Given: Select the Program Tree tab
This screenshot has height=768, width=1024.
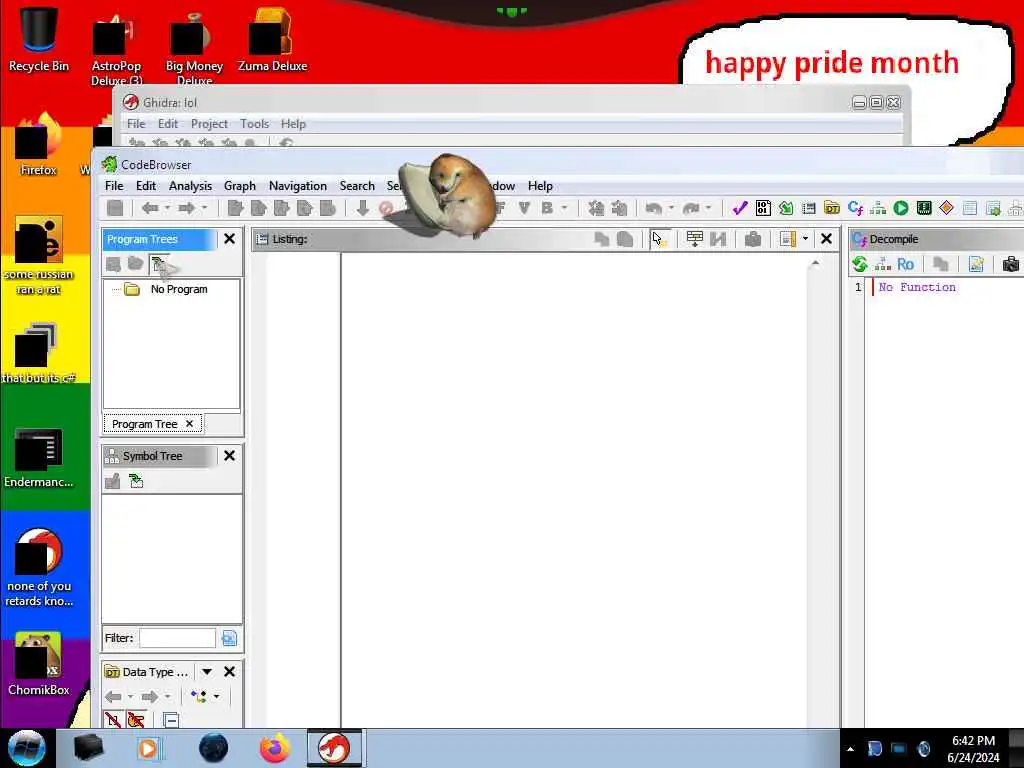Looking at the screenshot, I should click(144, 424).
